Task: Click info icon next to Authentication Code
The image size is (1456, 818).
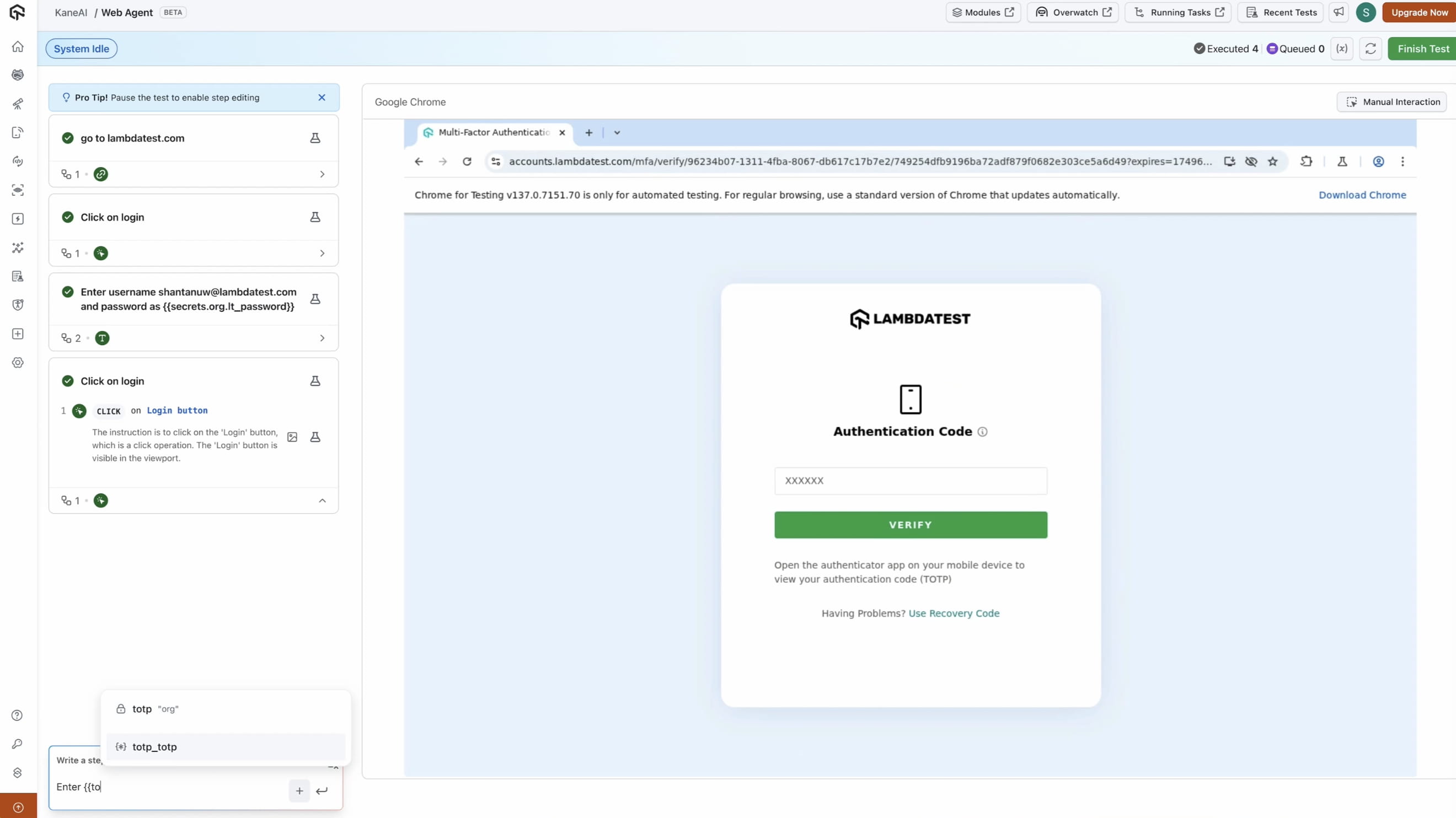Action: click(x=982, y=432)
